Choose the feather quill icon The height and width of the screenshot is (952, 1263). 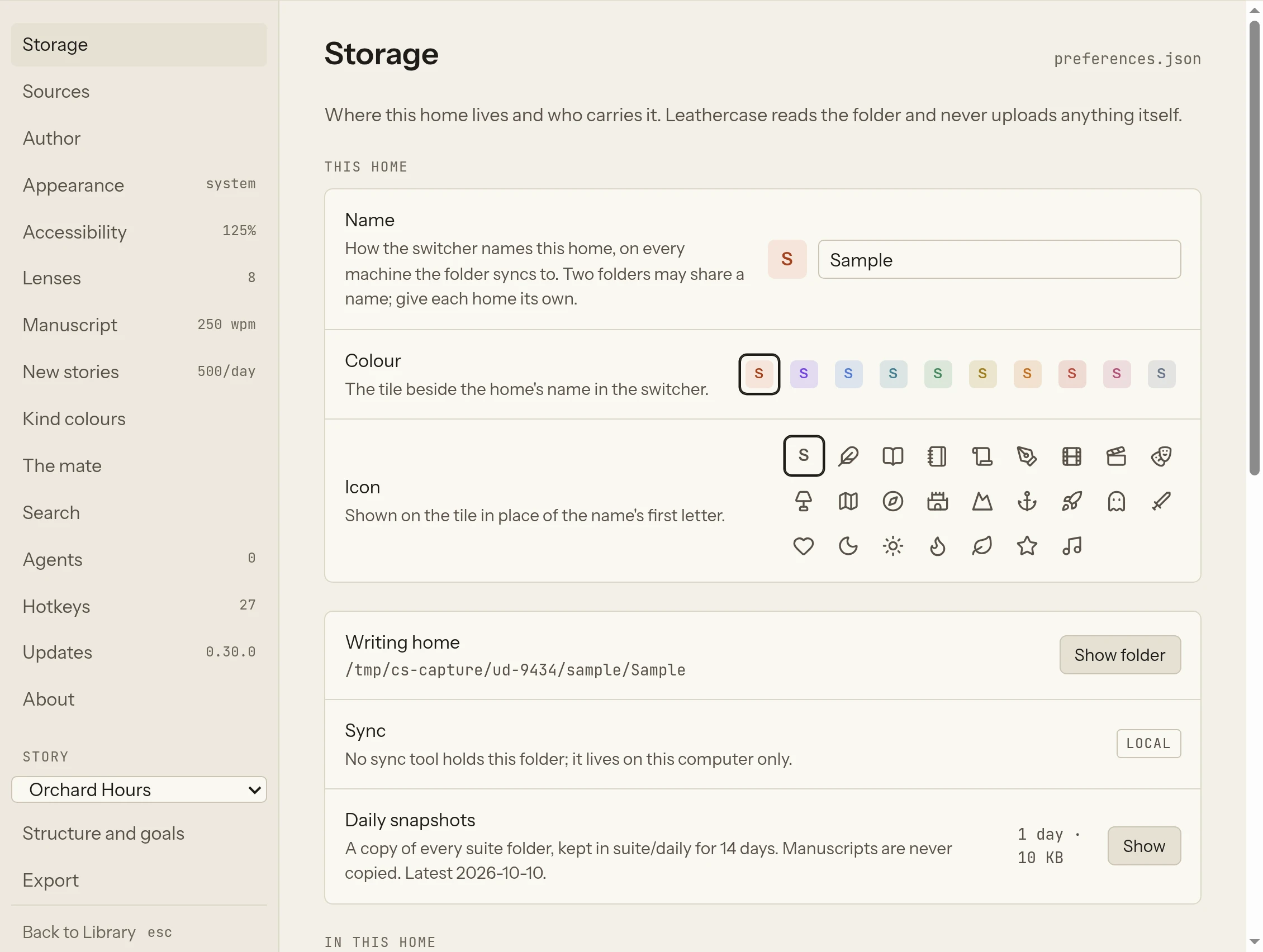[x=848, y=455]
